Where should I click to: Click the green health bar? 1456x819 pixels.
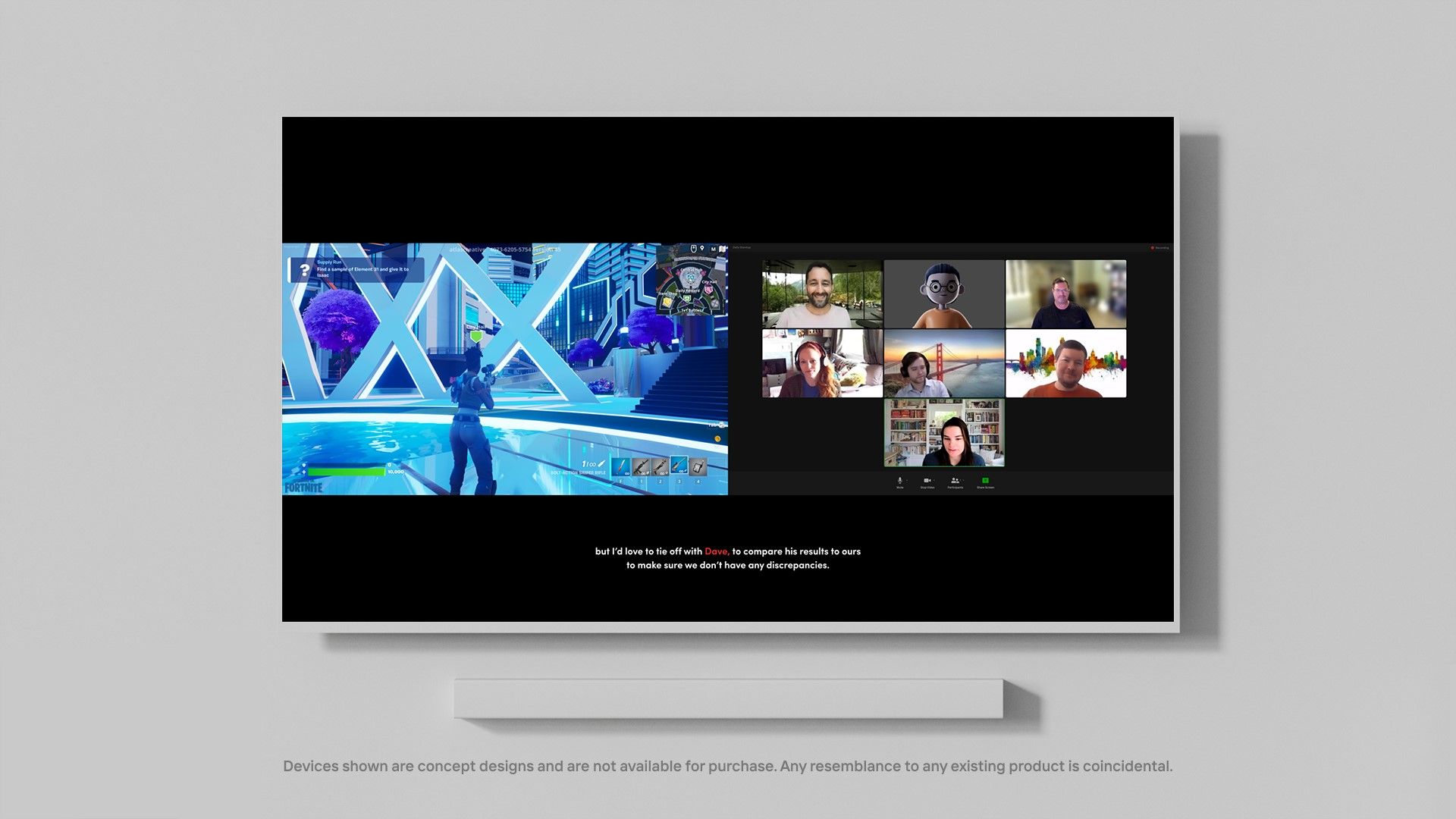pos(346,472)
